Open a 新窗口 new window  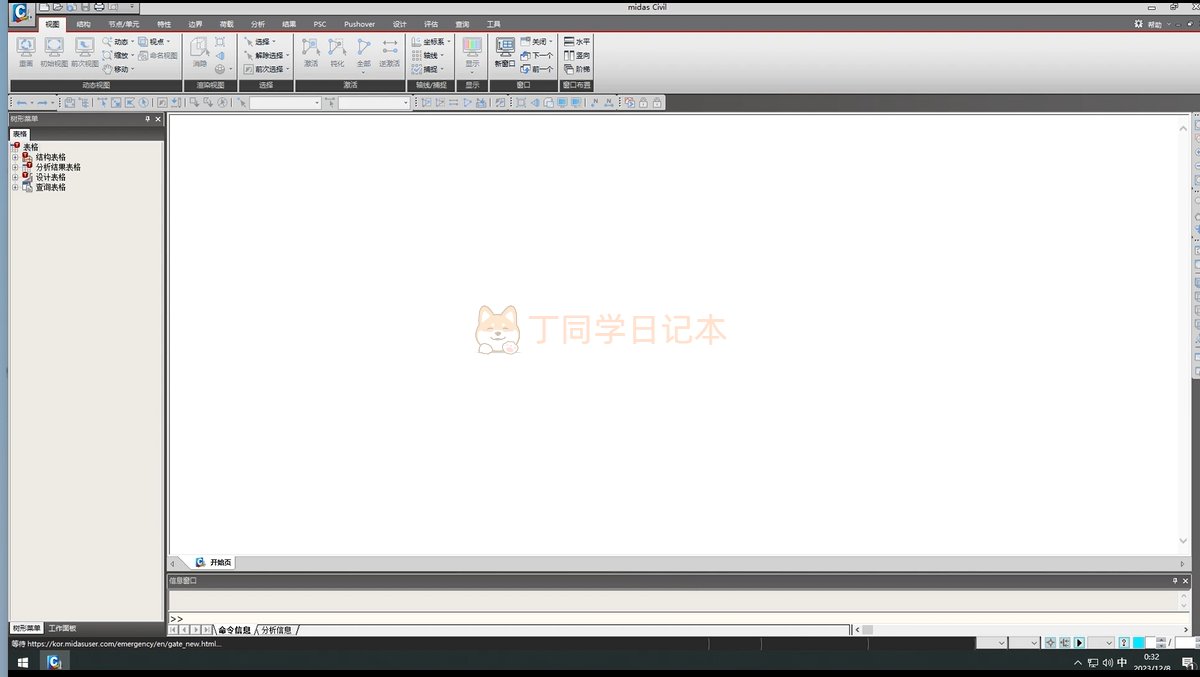[505, 52]
